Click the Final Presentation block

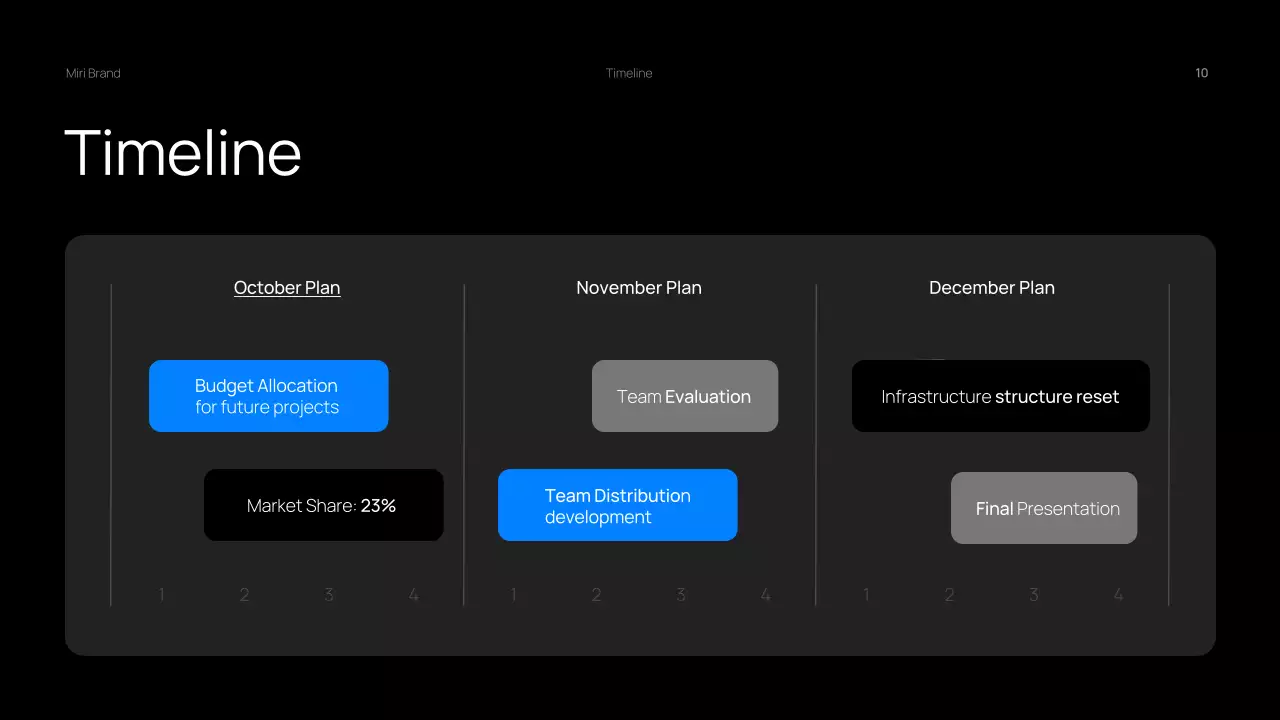(1043, 508)
